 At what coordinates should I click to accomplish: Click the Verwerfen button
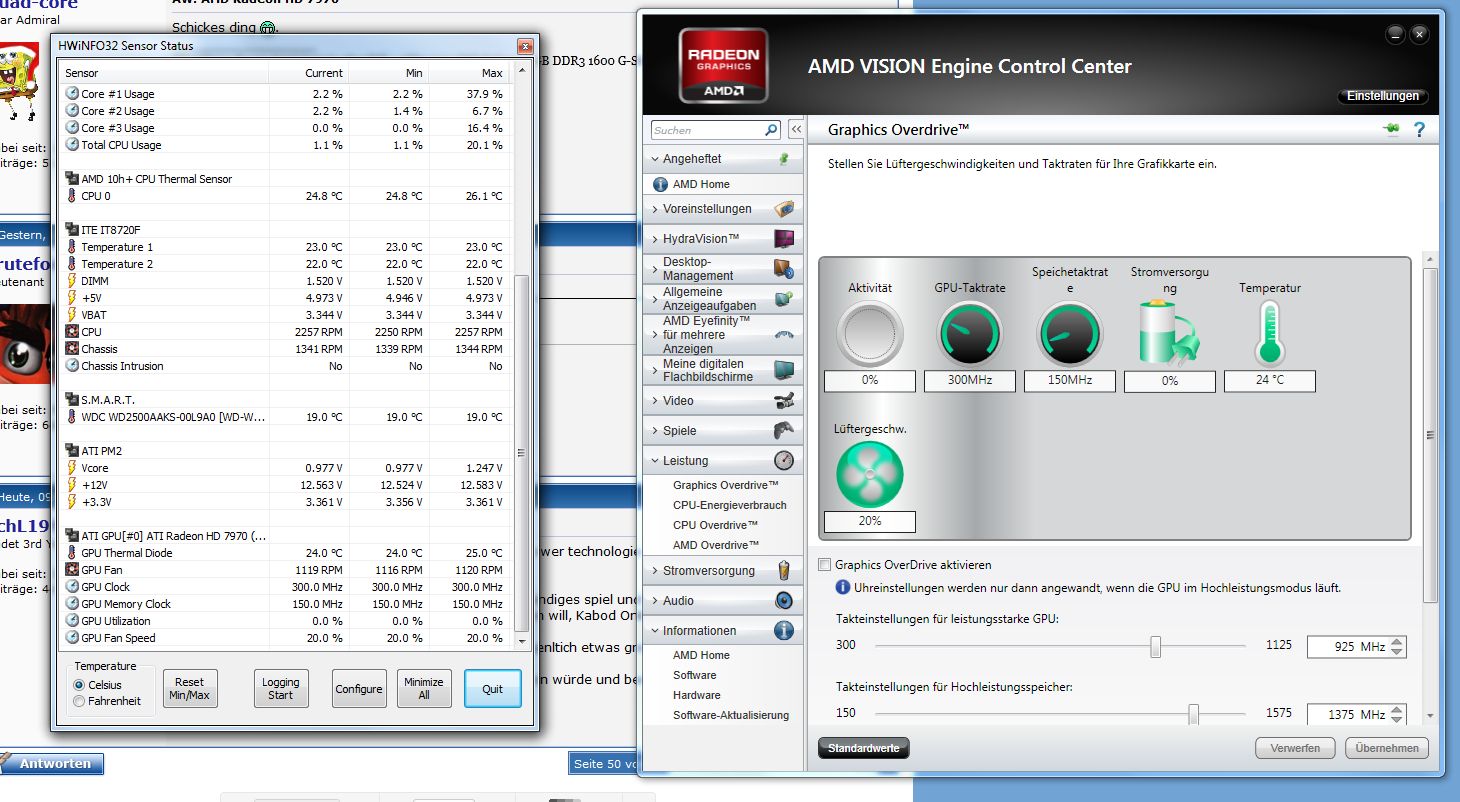[x=1296, y=748]
